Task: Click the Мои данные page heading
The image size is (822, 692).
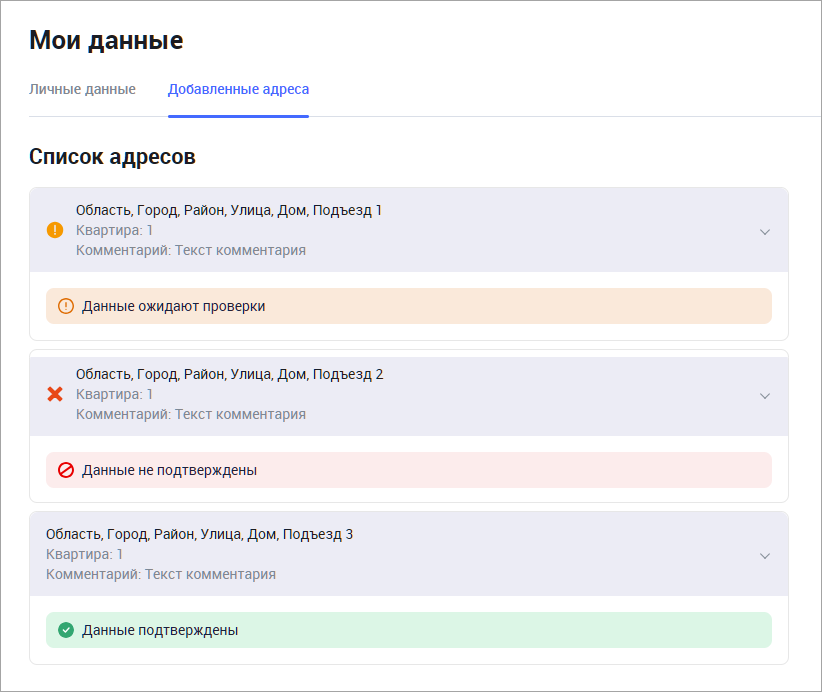Action: click(106, 40)
